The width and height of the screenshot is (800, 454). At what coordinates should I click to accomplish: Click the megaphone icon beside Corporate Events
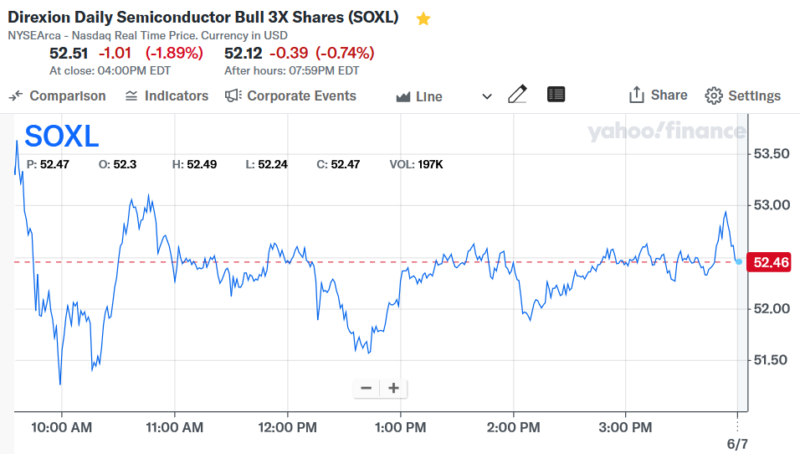233,96
